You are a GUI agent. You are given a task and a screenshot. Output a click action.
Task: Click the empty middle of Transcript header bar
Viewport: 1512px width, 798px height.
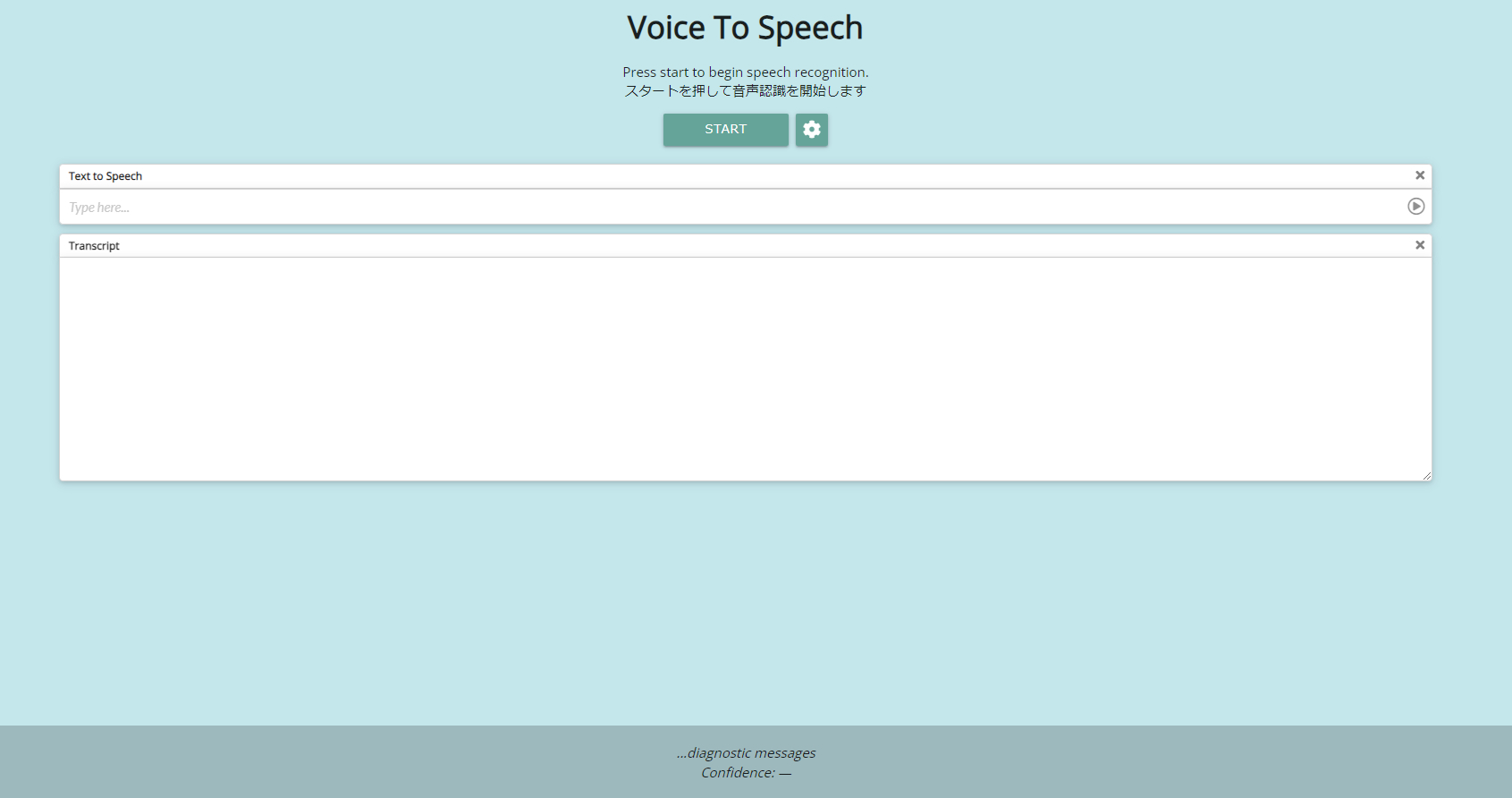coord(745,246)
